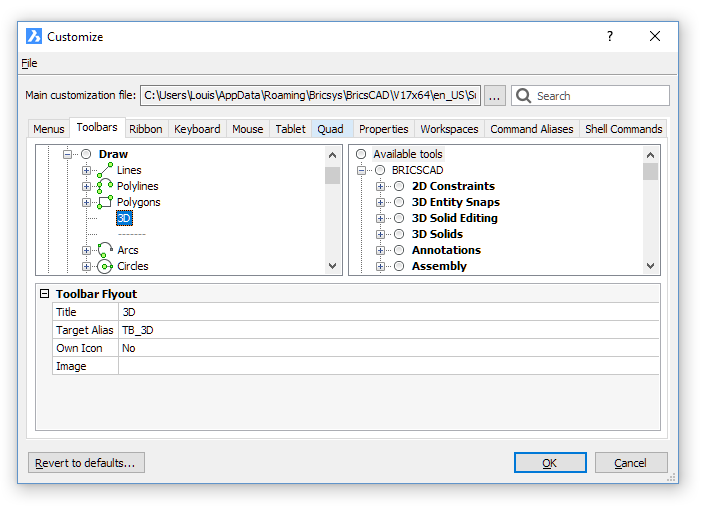This screenshot has width=705, height=509.
Task: Expand the Arcs flyout node
Action: pos(86,250)
